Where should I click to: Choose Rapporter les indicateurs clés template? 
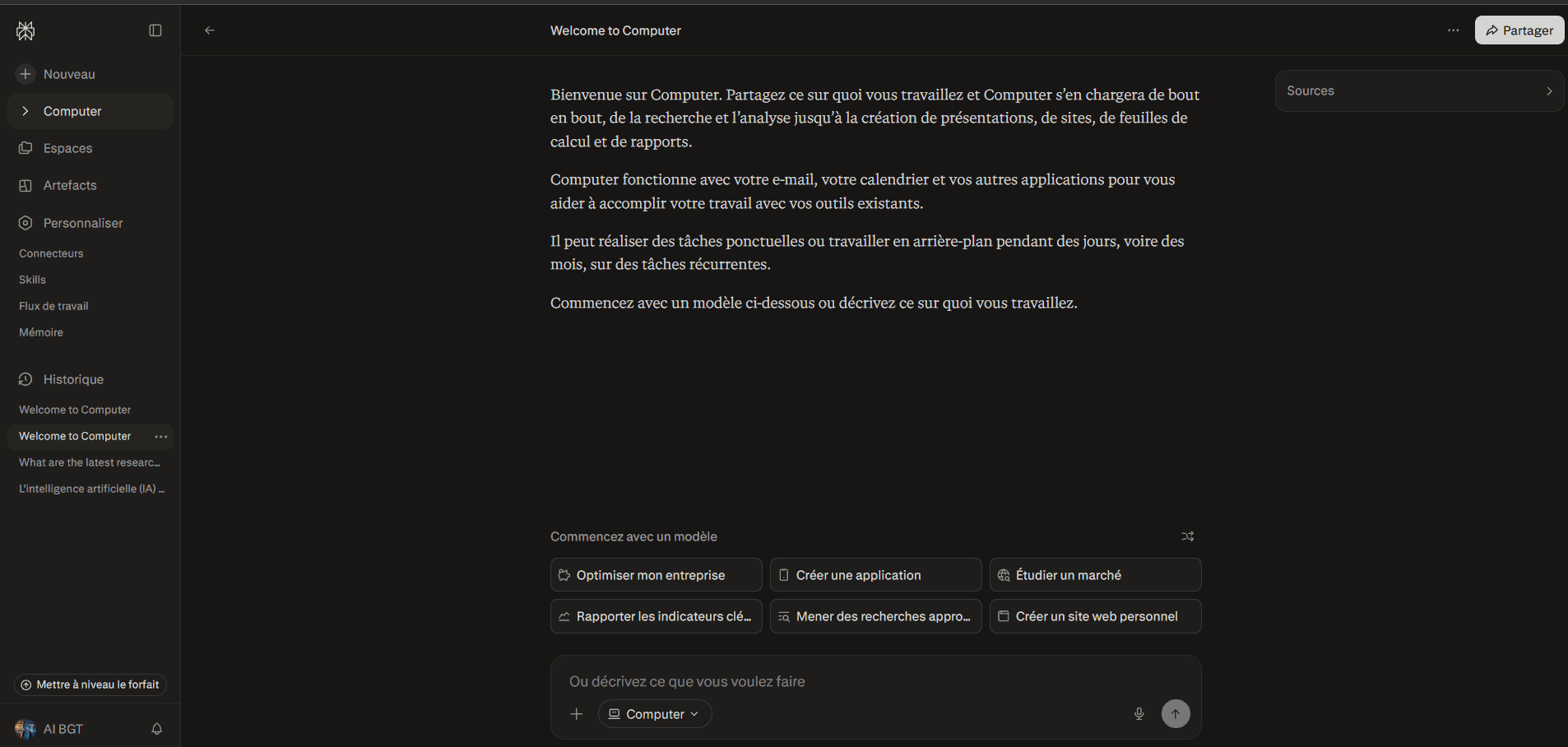[656, 616]
